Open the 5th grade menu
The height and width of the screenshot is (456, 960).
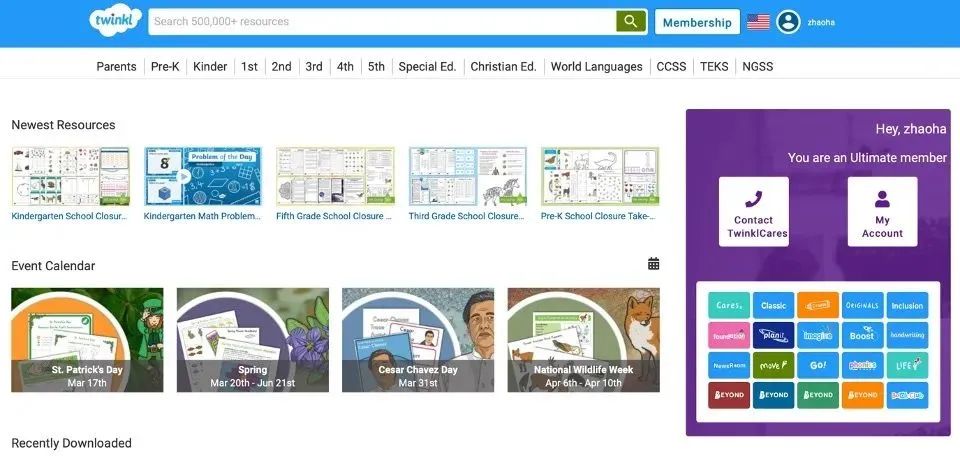pyautogui.click(x=377, y=67)
